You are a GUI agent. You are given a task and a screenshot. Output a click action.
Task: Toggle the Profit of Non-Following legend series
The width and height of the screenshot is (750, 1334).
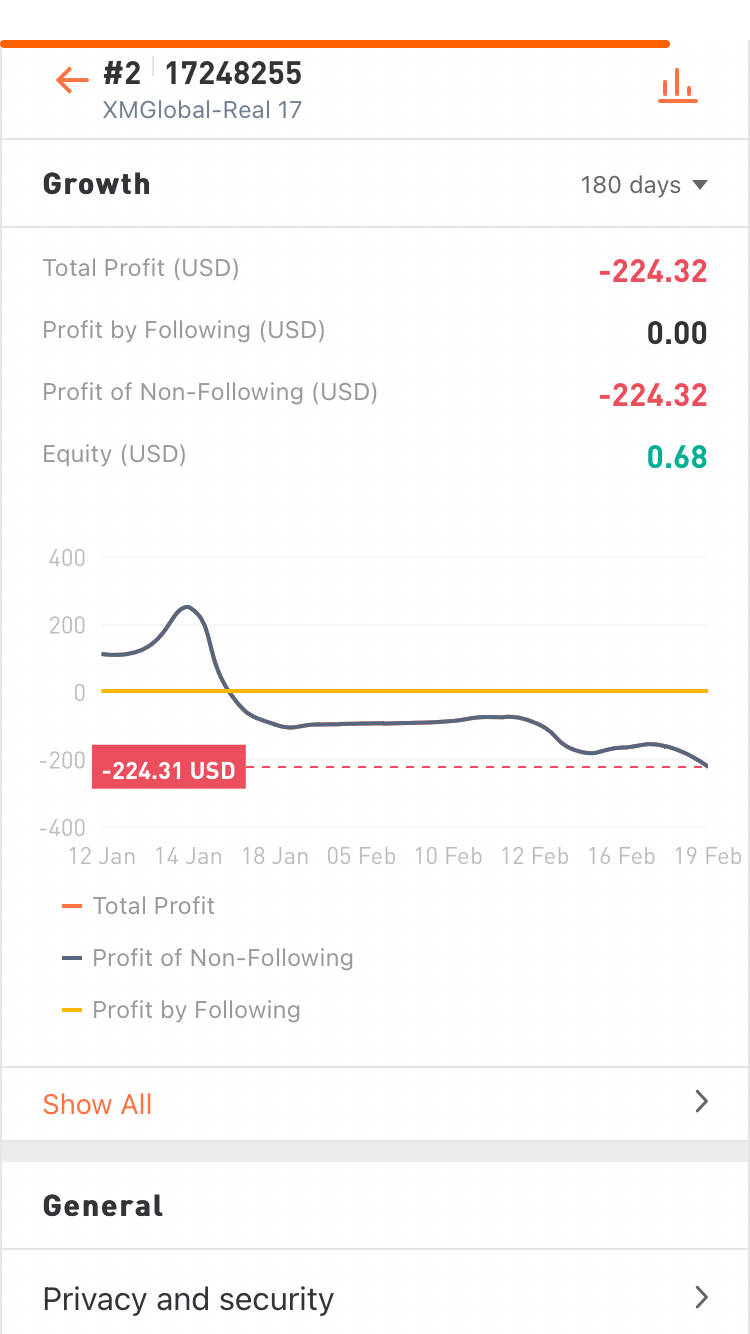(222, 958)
